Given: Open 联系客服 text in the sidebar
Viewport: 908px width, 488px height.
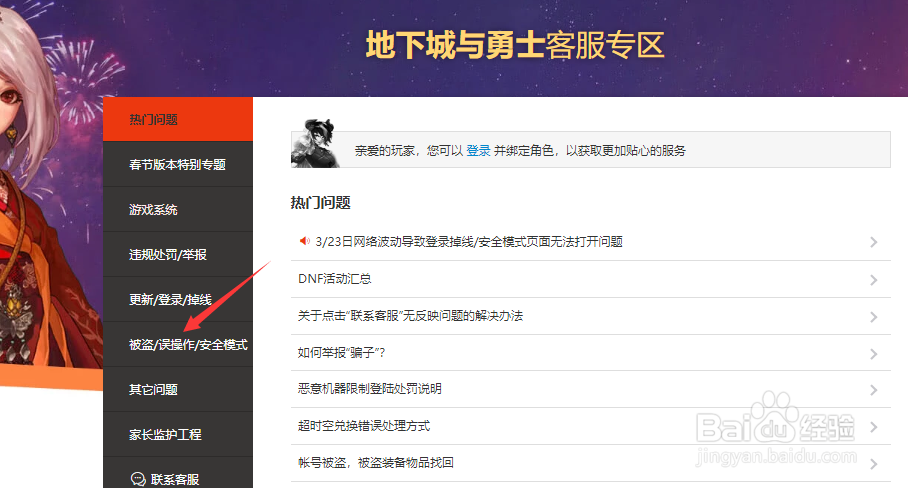Looking at the screenshot, I should click(175, 479).
